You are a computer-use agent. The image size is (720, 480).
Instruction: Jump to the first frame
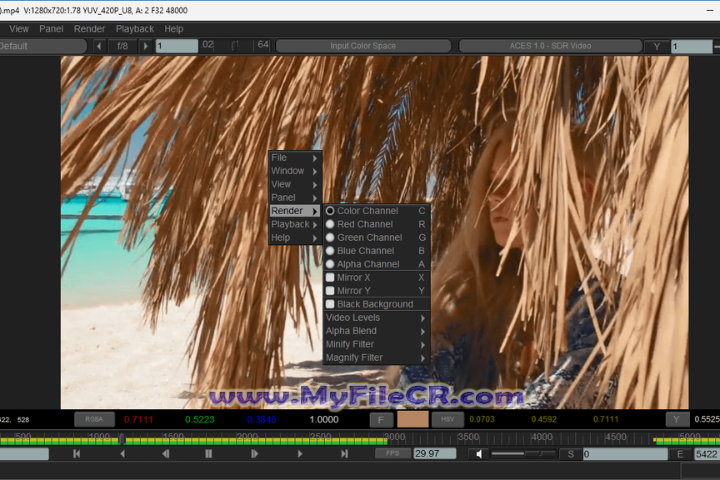coord(76,454)
